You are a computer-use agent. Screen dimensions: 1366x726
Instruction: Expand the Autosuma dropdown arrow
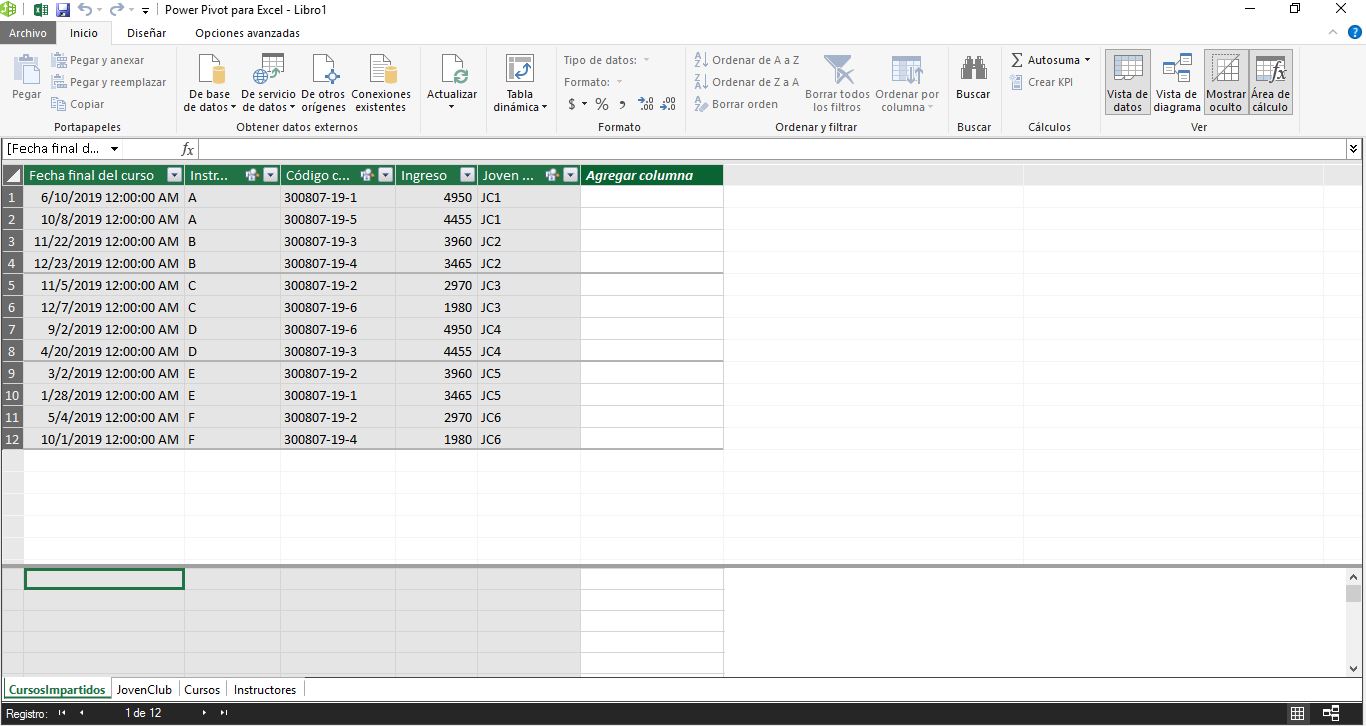pyautogui.click(x=1087, y=60)
